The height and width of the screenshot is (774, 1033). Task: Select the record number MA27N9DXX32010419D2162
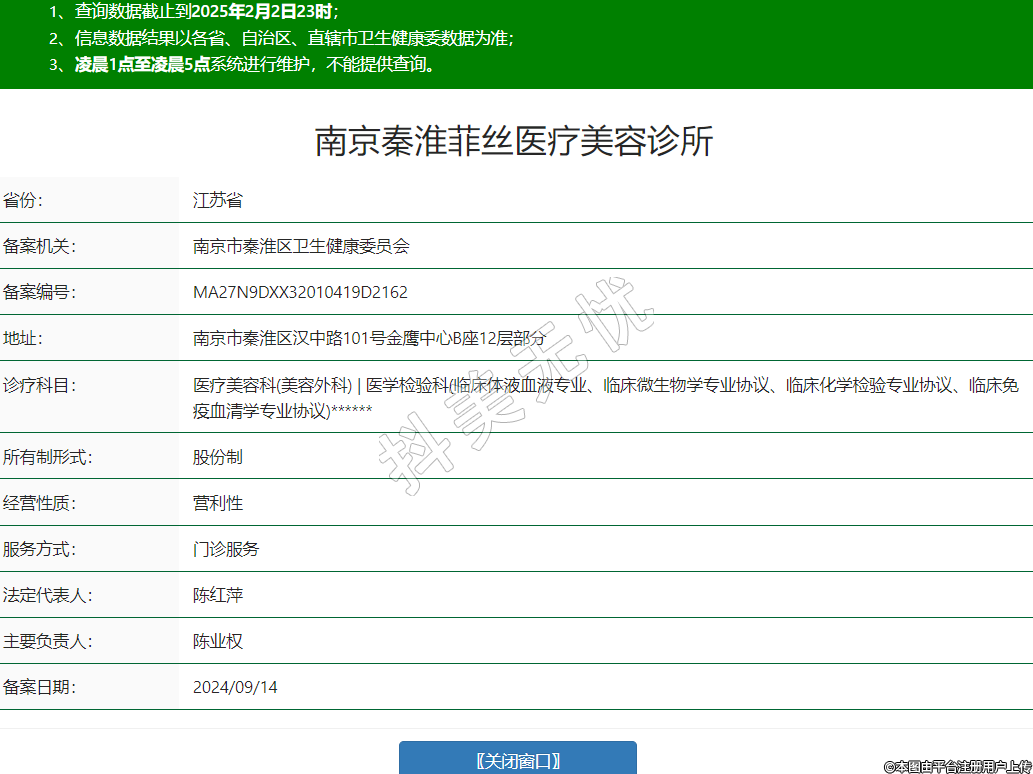[x=300, y=292]
